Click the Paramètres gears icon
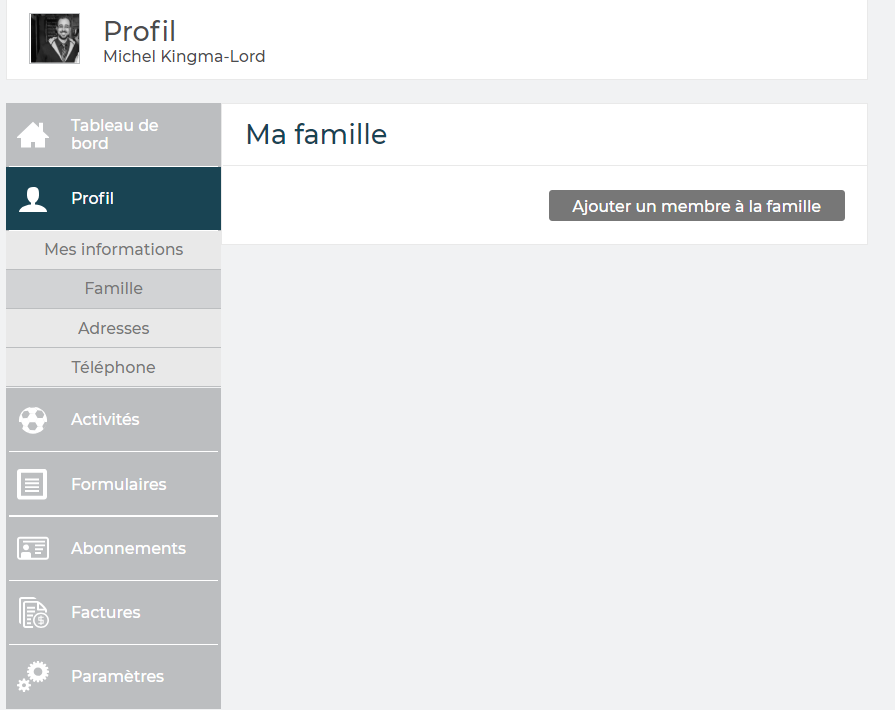 pyautogui.click(x=33, y=676)
